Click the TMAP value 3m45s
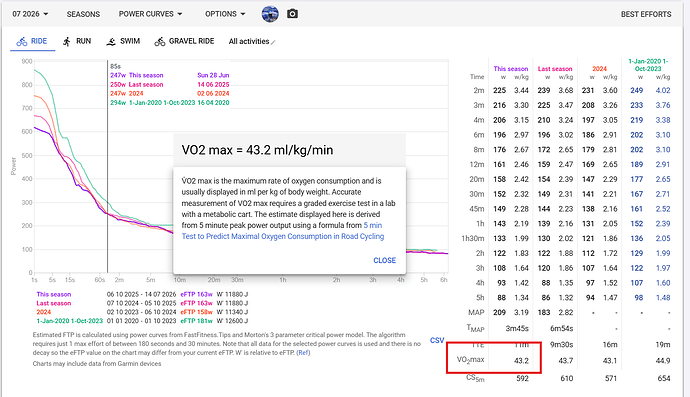Screen dimensions: 690x397 (517, 328)
